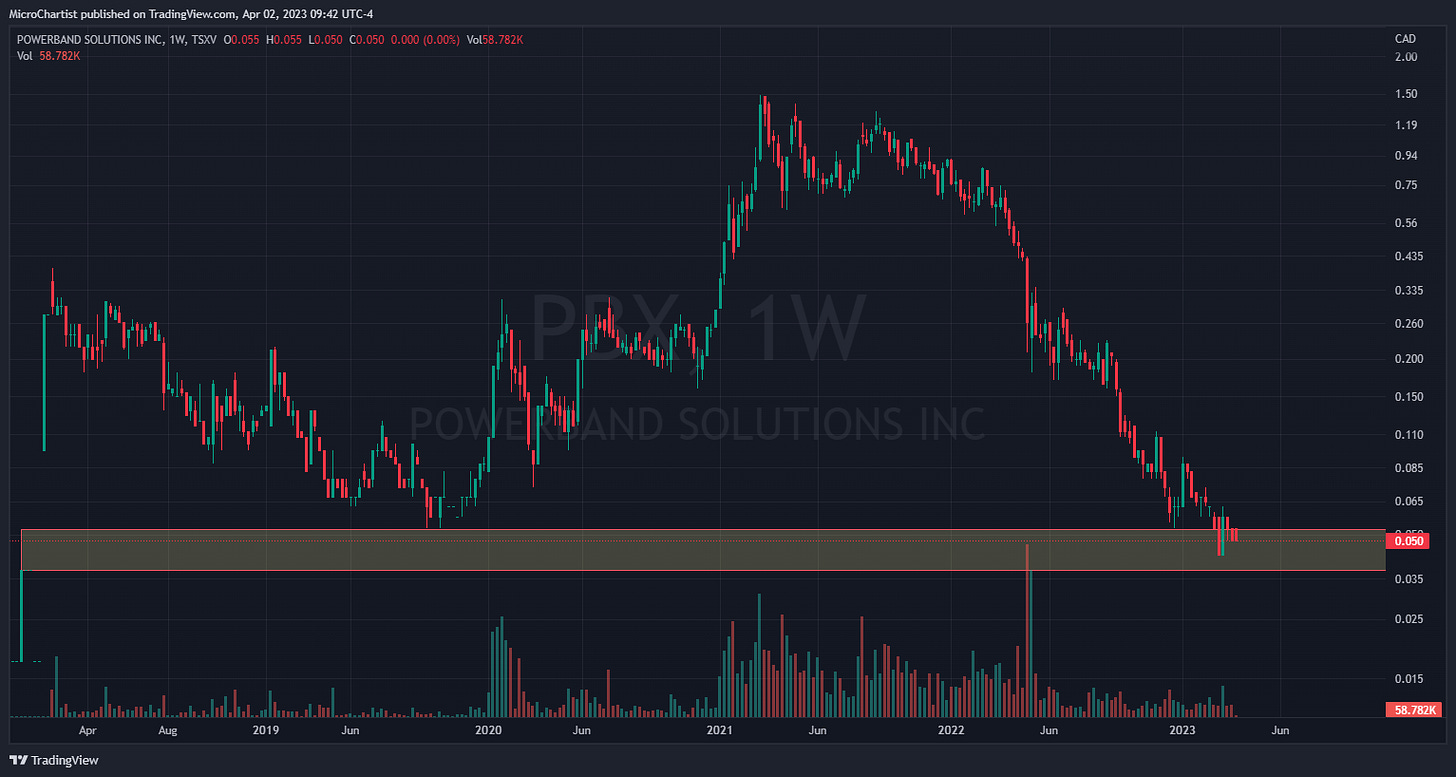Click the 0.335 price axis label
The height and width of the screenshot is (777, 1456).
click(x=1409, y=291)
